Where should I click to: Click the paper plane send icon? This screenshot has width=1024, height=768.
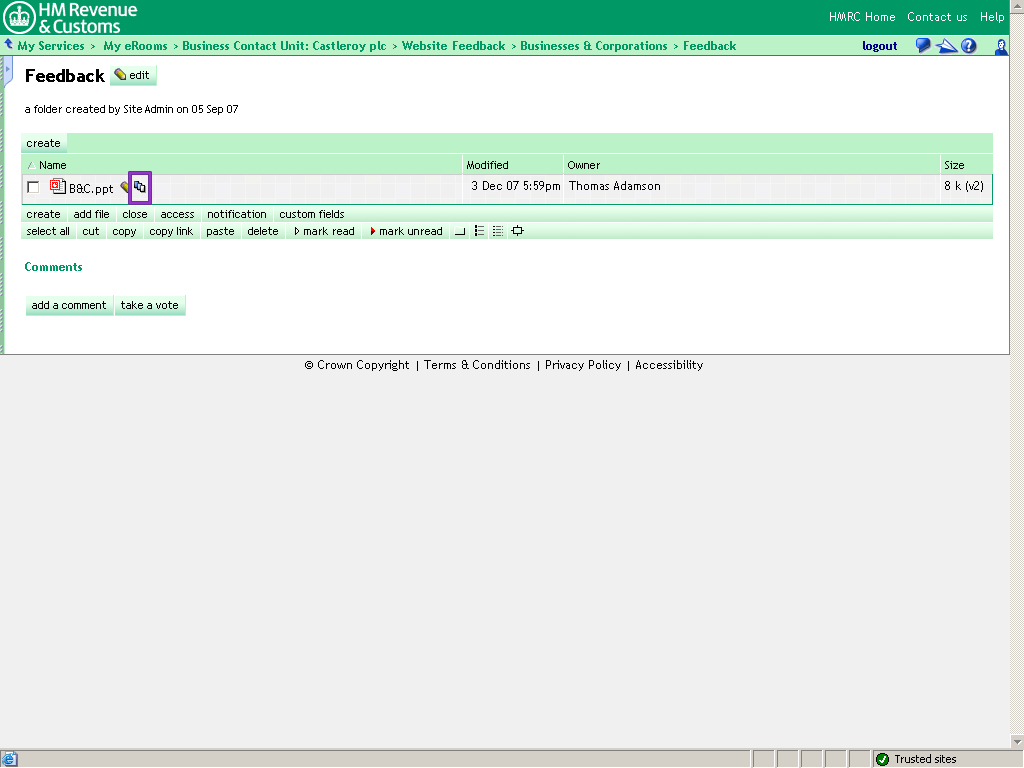[x=946, y=45]
